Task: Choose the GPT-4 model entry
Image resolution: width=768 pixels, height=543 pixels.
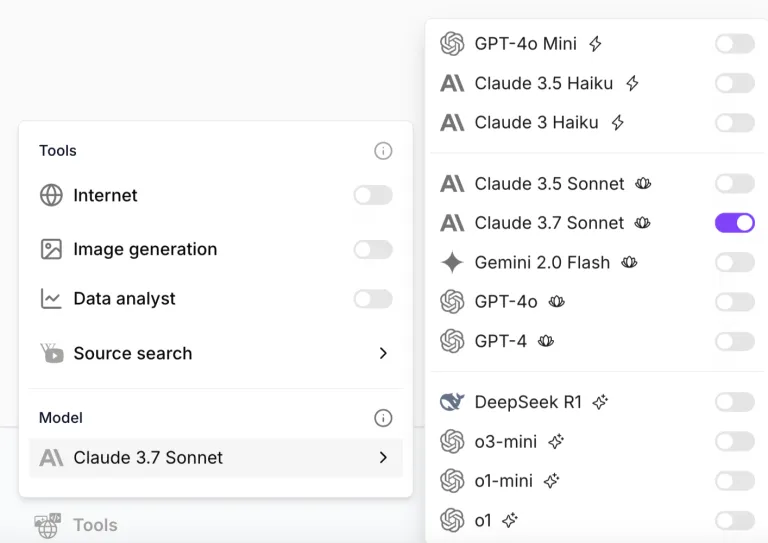Action: [x=597, y=341]
